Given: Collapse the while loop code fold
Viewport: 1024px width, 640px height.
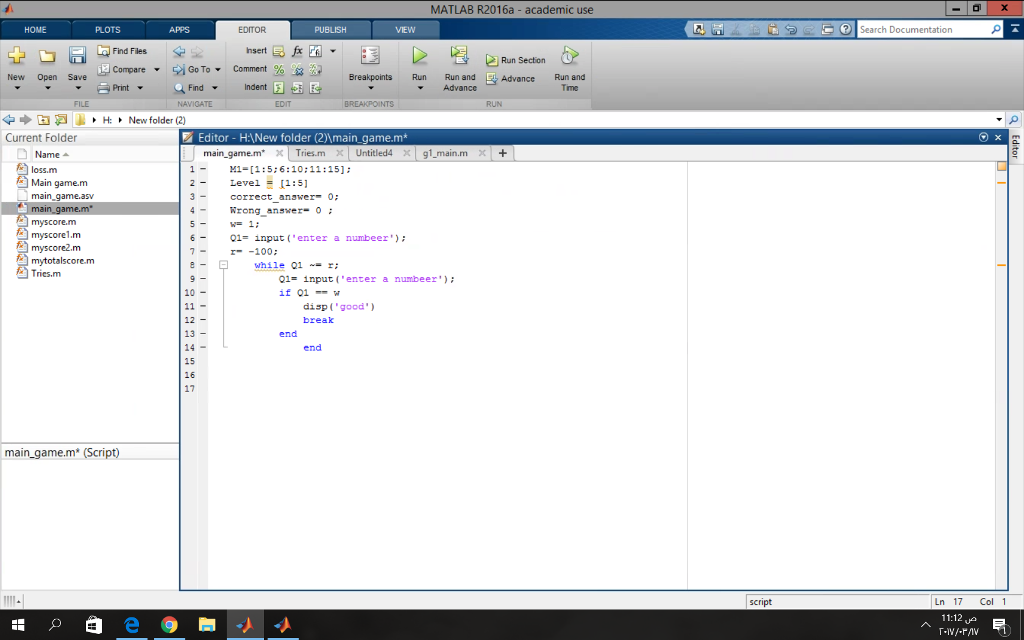Looking at the screenshot, I should 223,265.
